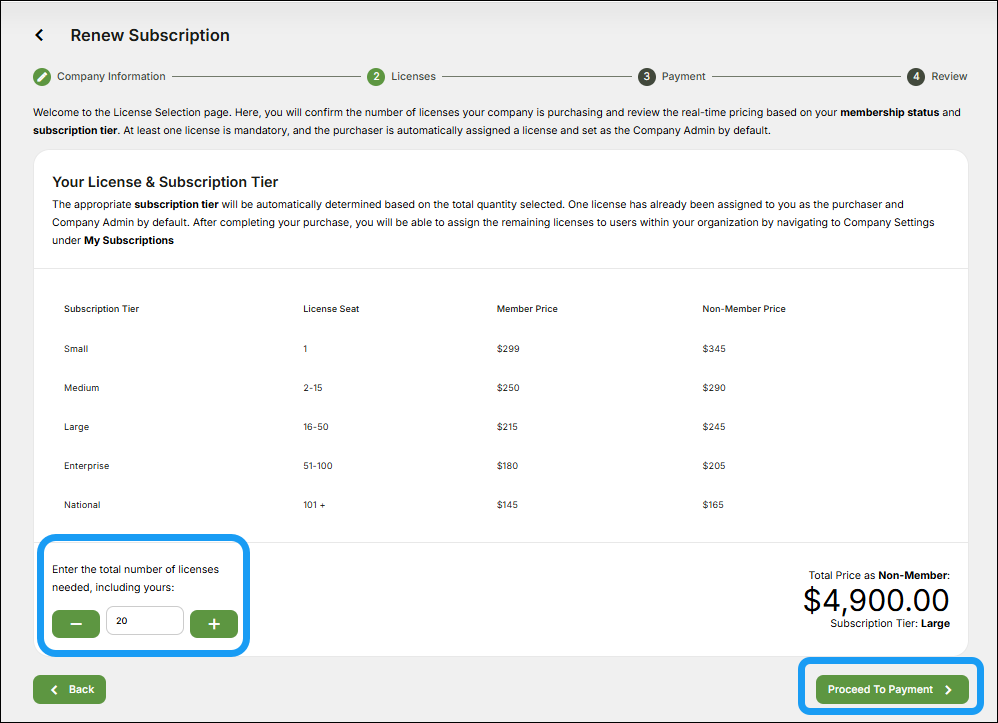998x723 pixels.
Task: Click the Licenses step label text
Action: tap(413, 76)
